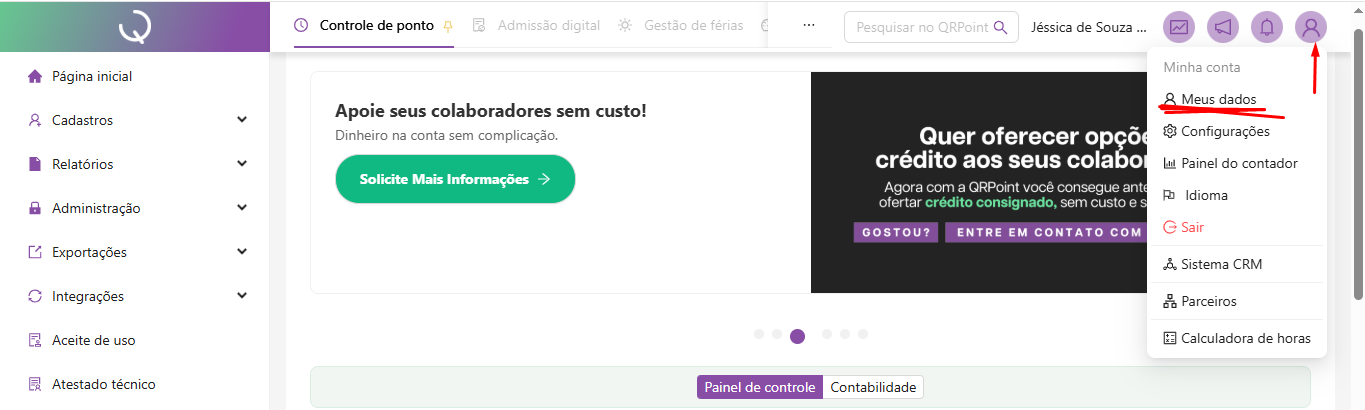Select the Contabilidade toggle option
The width and height of the screenshot is (1365, 410).
tap(873, 387)
